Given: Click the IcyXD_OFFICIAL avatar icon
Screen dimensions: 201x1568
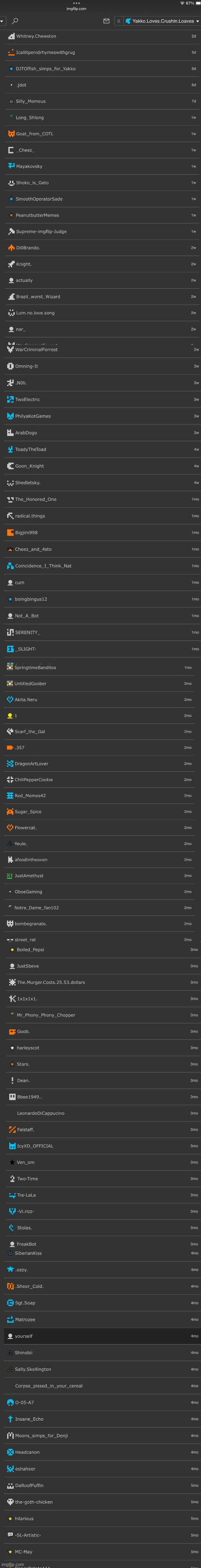Looking at the screenshot, I should tap(12, 1146).
